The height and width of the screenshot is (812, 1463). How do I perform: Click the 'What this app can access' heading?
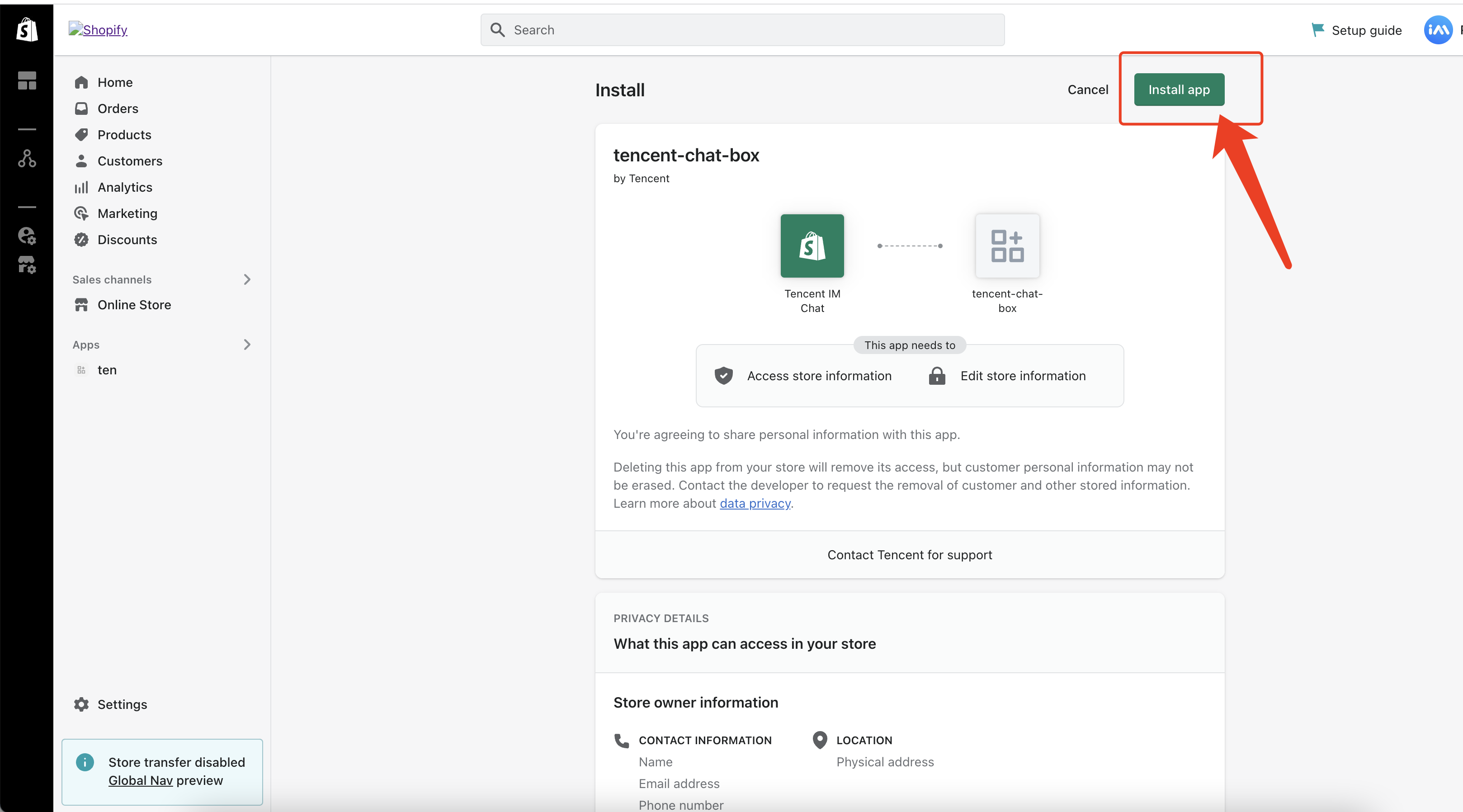pyautogui.click(x=745, y=644)
